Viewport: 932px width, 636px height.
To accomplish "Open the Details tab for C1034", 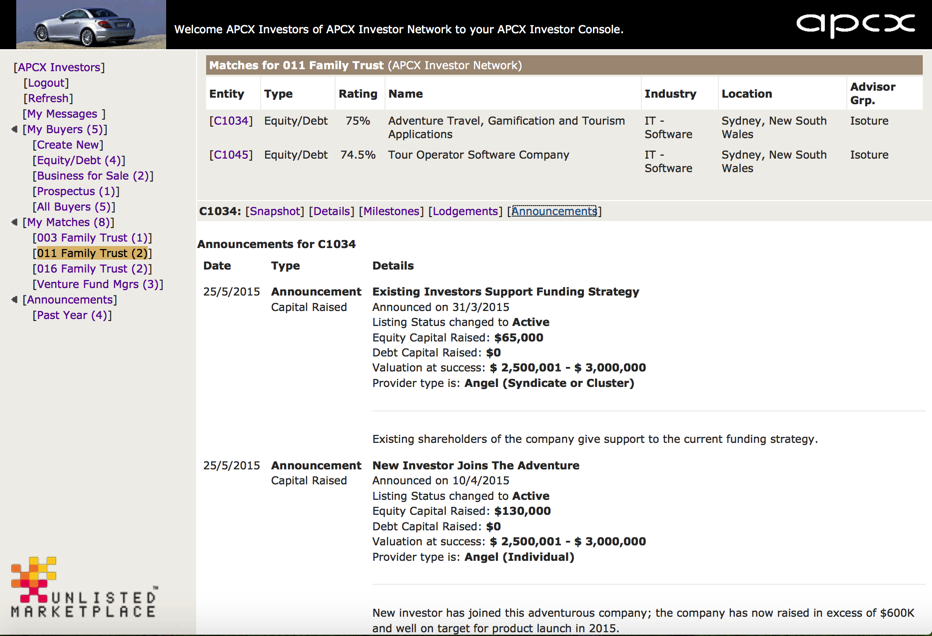I will (331, 212).
